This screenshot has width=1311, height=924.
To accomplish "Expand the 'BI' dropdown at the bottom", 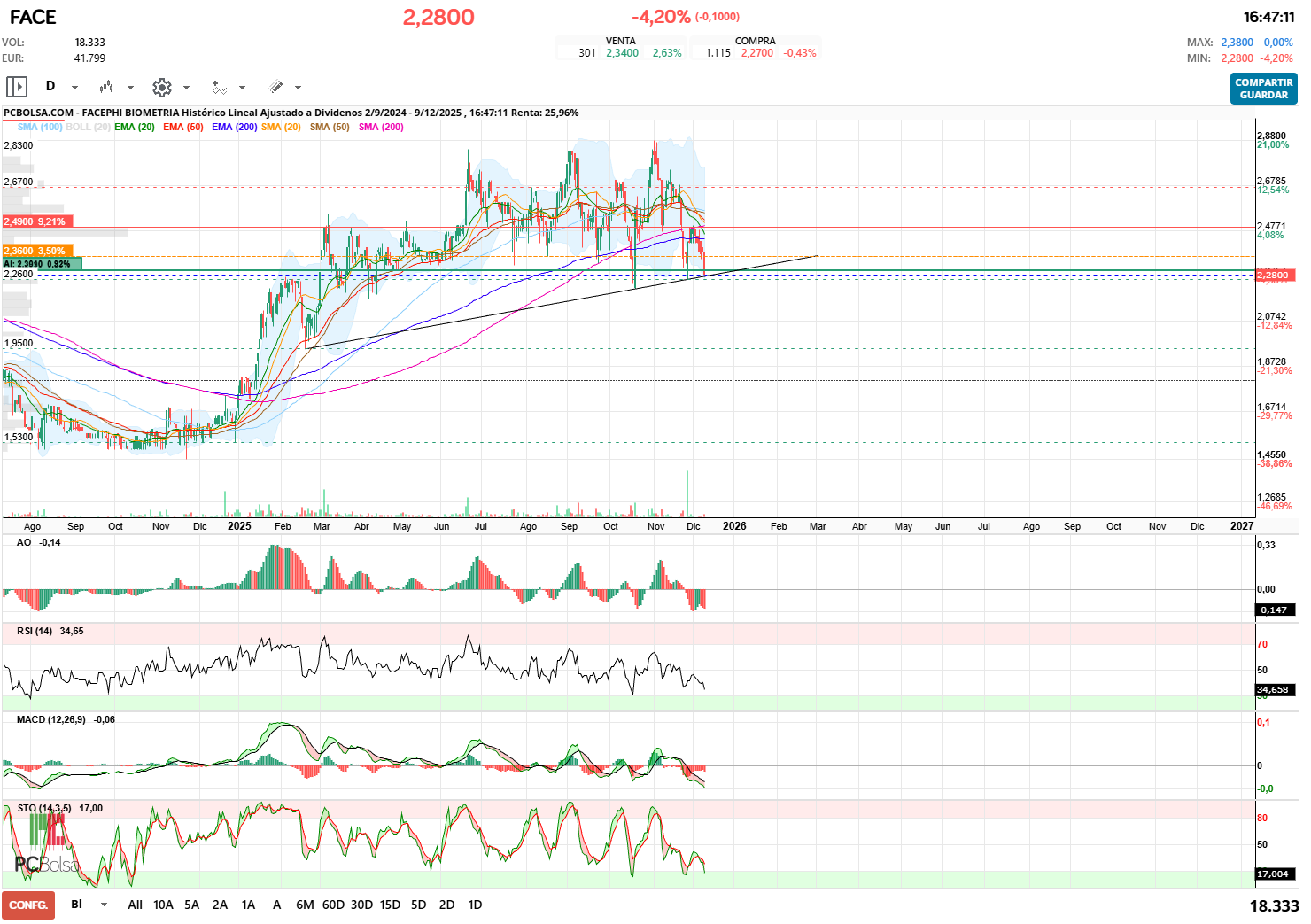I will (x=103, y=905).
